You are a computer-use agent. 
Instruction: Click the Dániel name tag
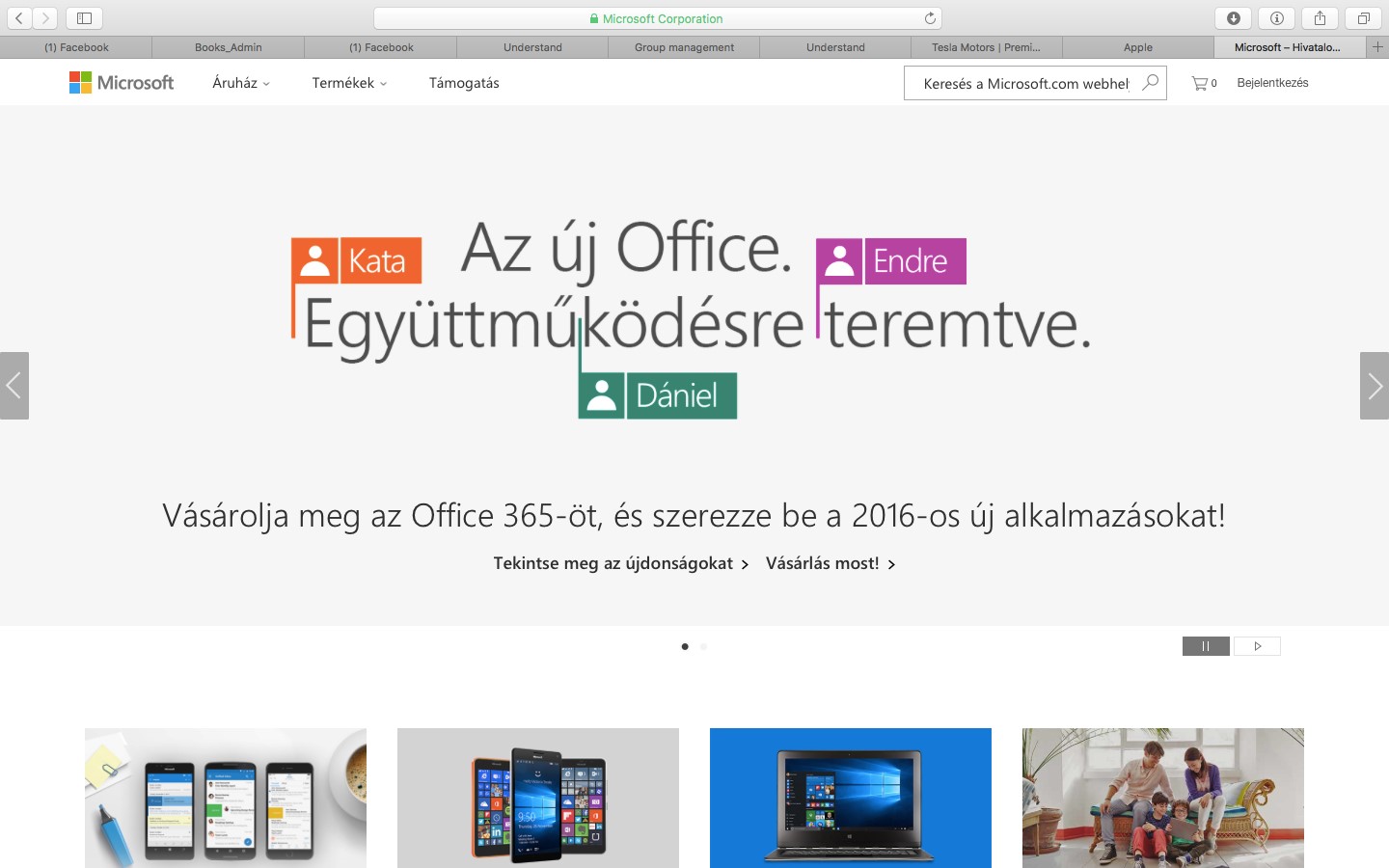[658, 395]
